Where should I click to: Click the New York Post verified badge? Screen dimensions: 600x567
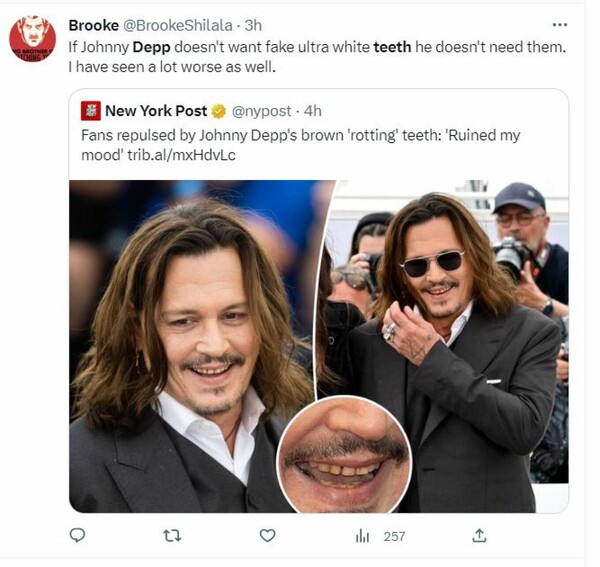point(219,111)
